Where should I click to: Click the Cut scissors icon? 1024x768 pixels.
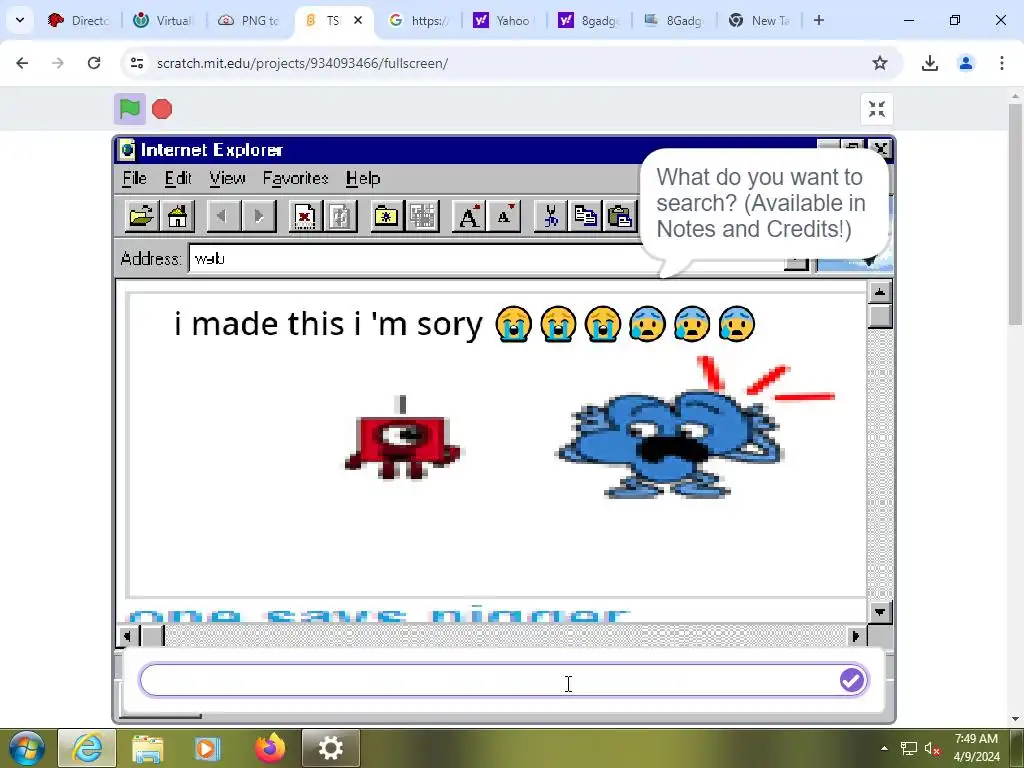(550, 216)
